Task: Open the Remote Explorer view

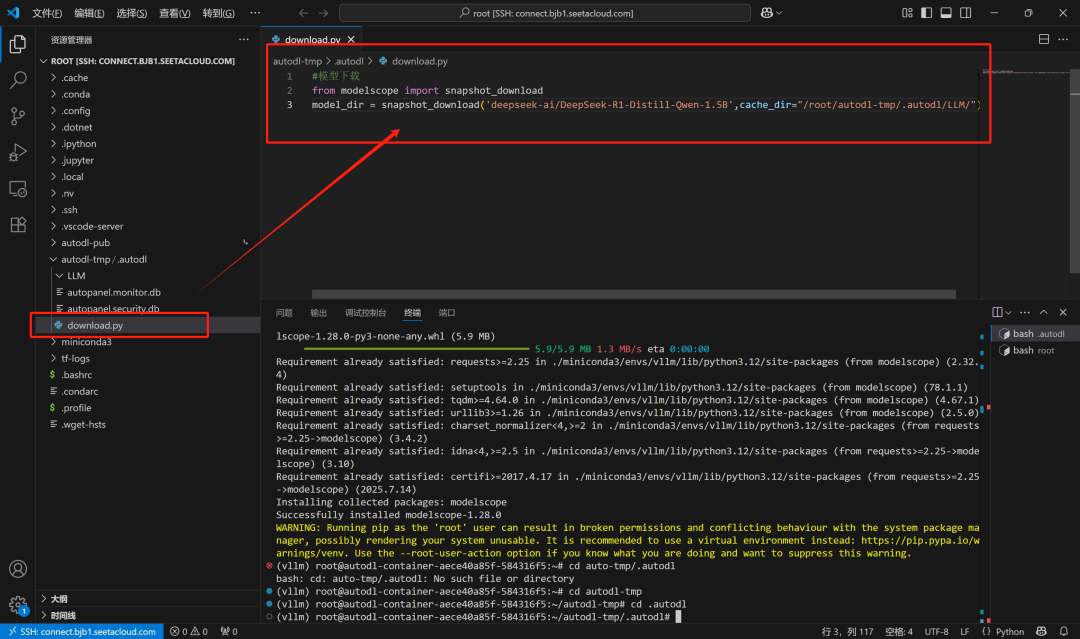Action: click(18, 189)
